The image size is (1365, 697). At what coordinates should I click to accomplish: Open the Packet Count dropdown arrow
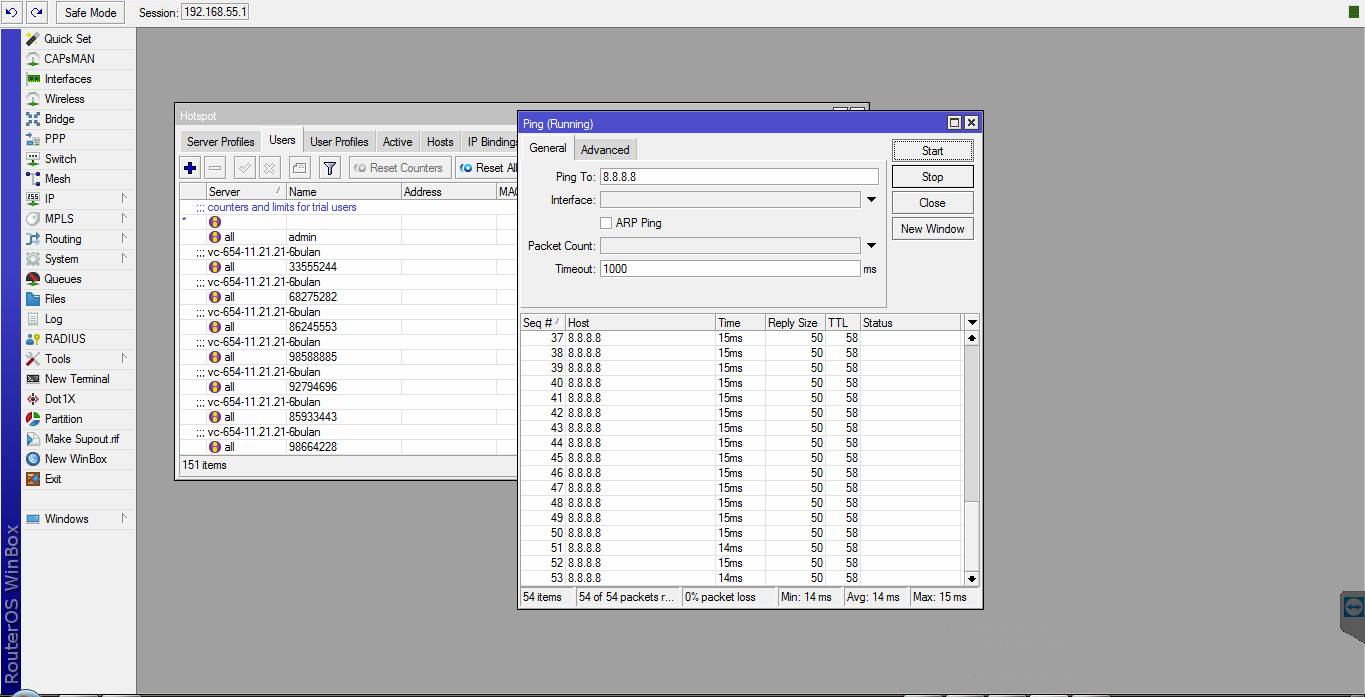click(x=871, y=246)
